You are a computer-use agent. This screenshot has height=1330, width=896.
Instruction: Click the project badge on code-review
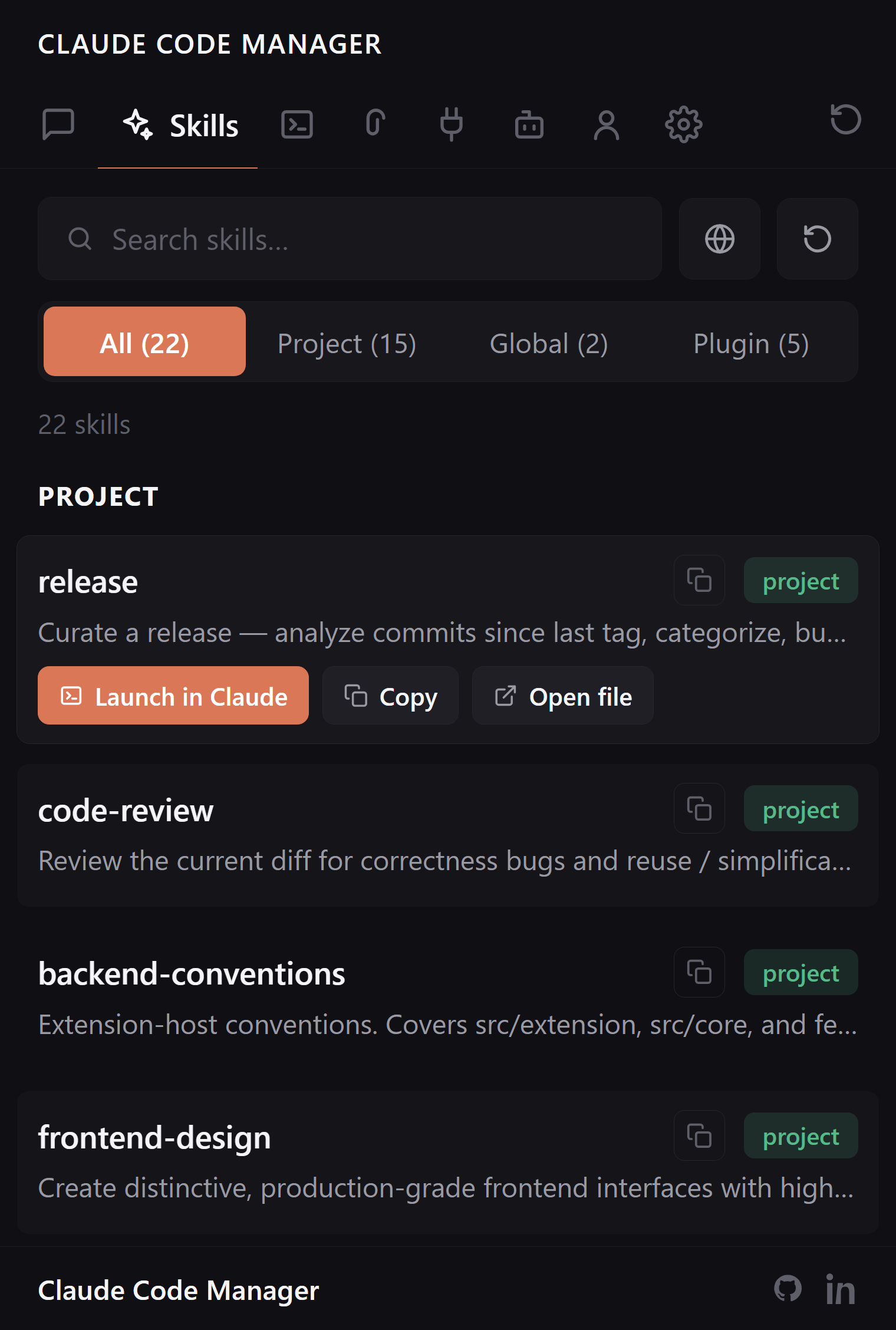pyautogui.click(x=801, y=809)
